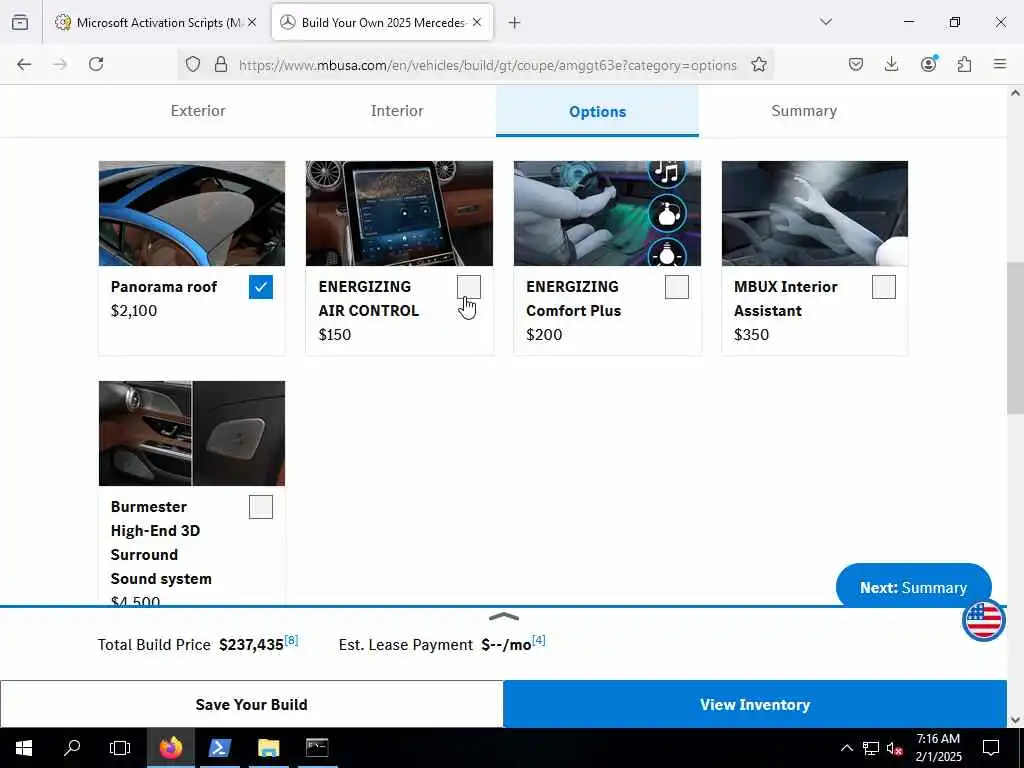Image resolution: width=1024 pixels, height=768 pixels.
Task: Click the US flag region selector icon
Action: 983,620
